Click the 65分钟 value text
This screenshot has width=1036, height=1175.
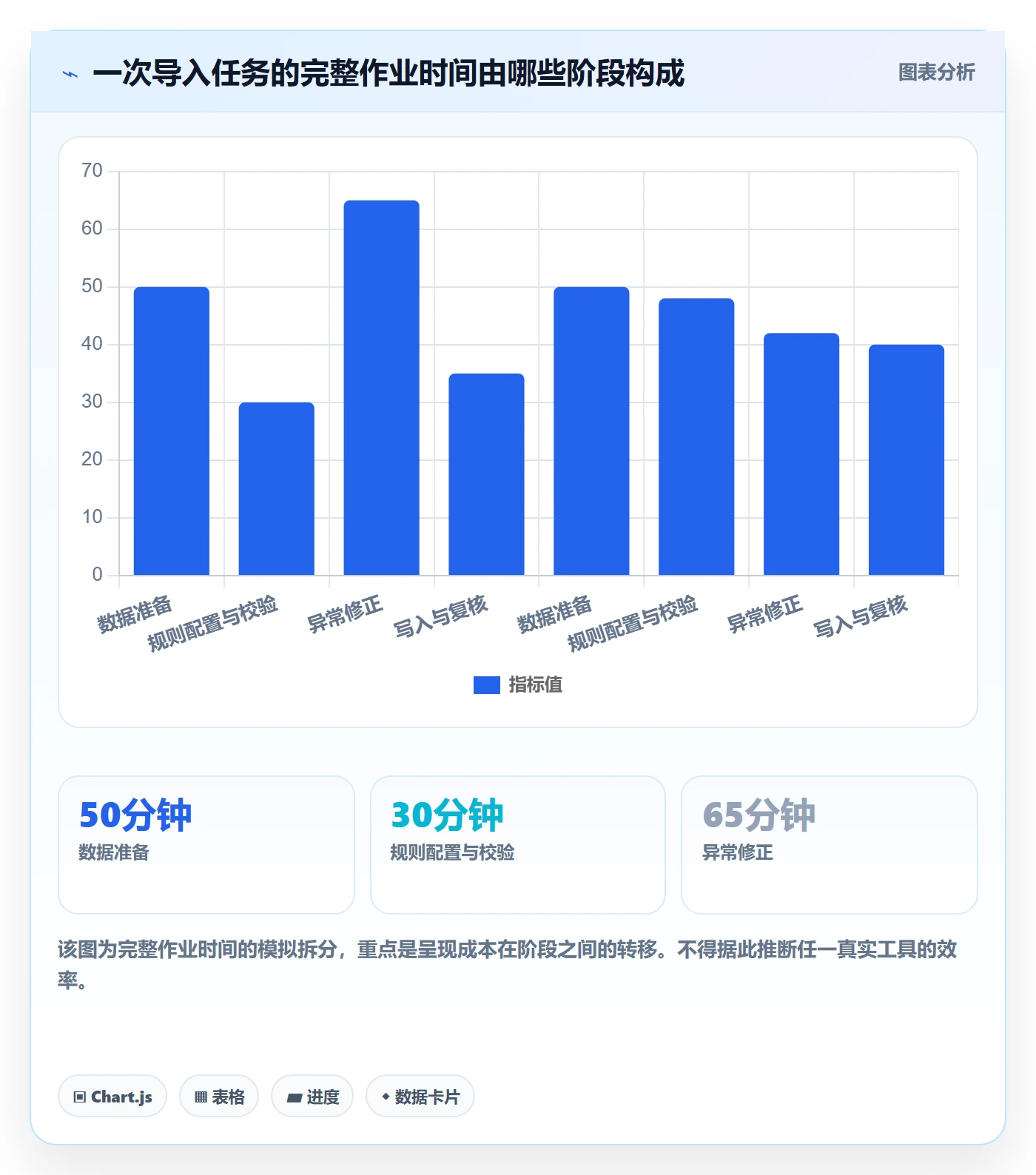tap(758, 815)
